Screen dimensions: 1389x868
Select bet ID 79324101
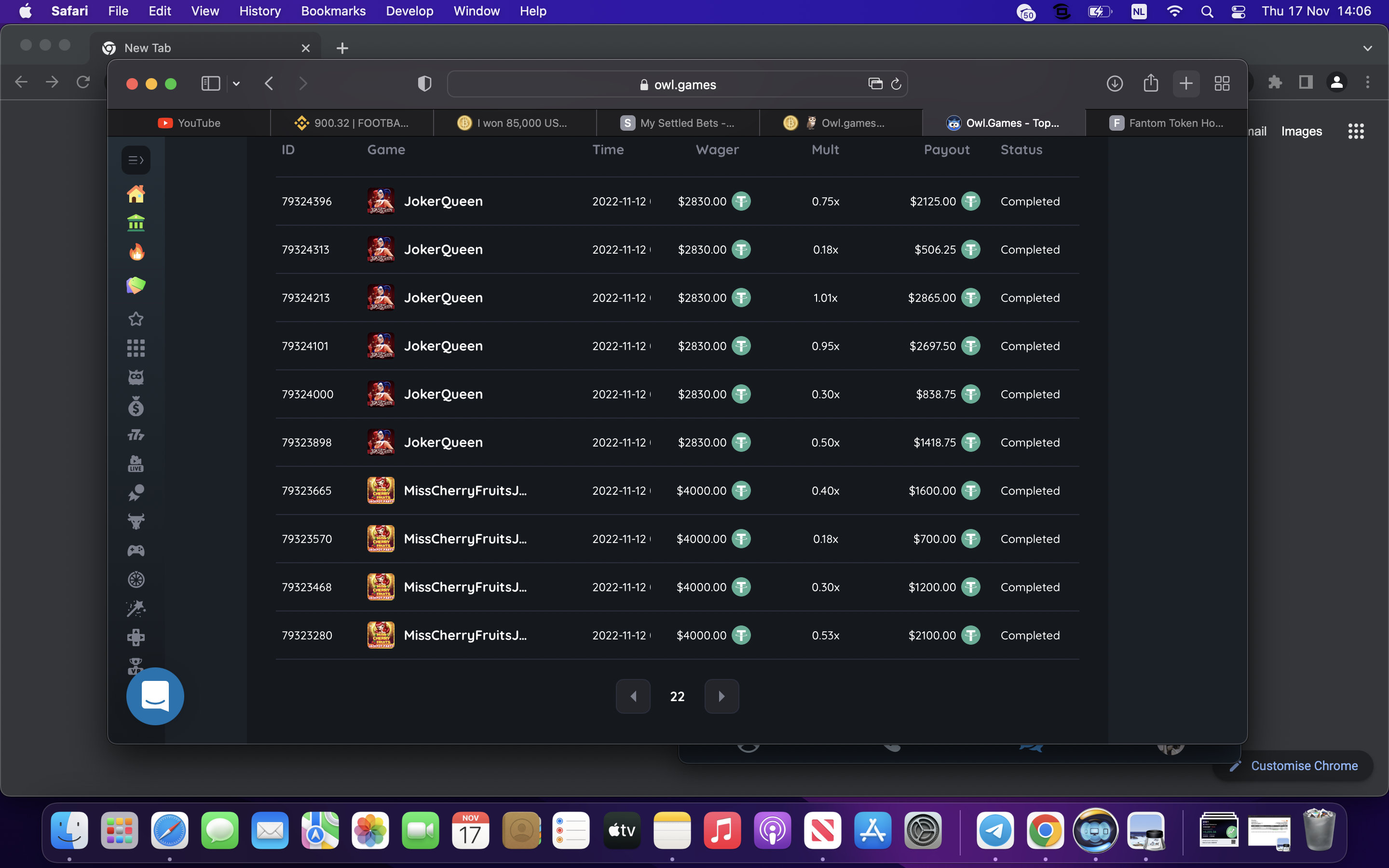click(x=305, y=346)
